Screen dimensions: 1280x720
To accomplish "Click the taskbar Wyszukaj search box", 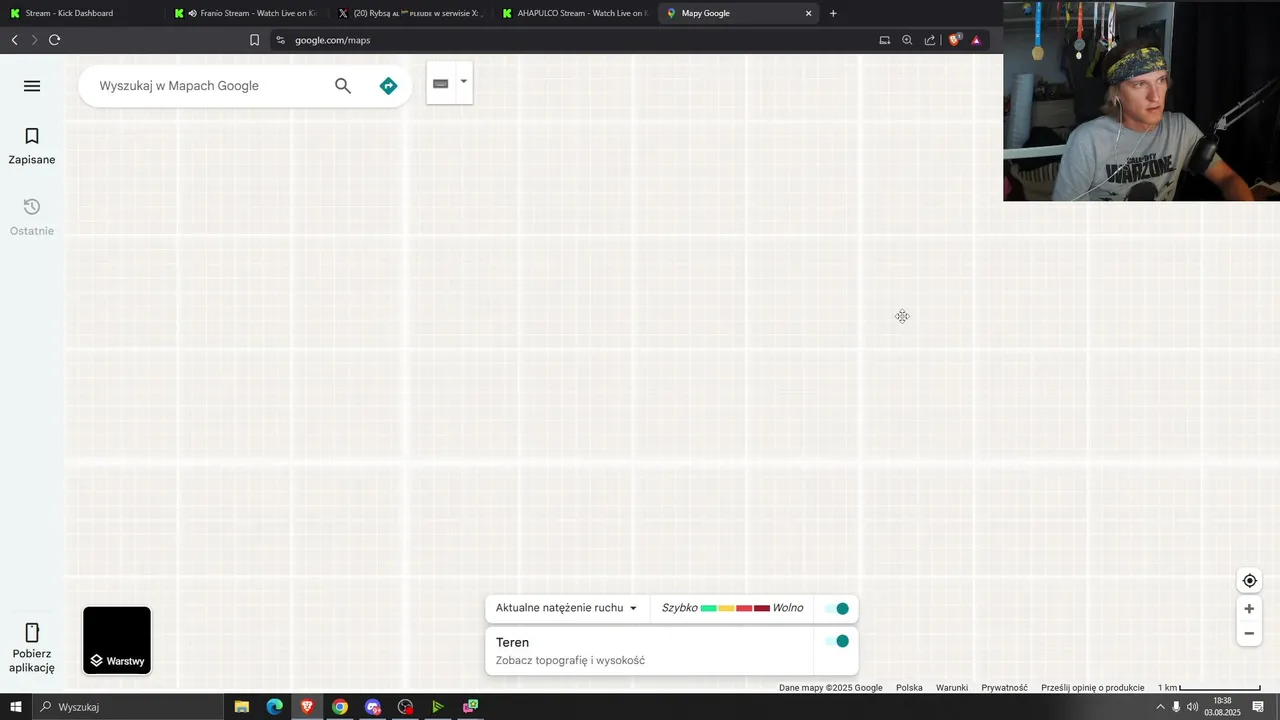I will 128,707.
